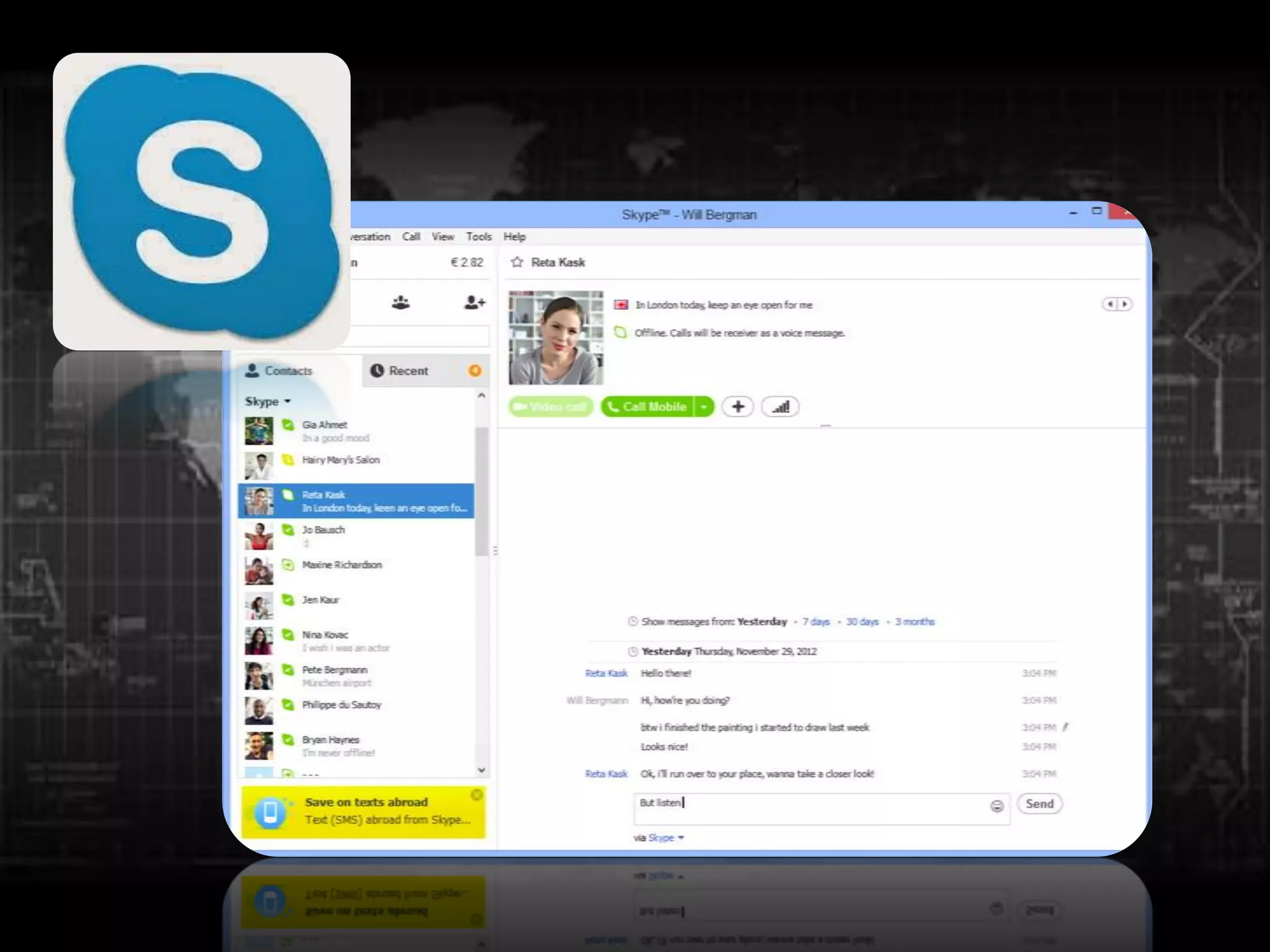
Task: Open the Tools menu
Action: click(478, 237)
